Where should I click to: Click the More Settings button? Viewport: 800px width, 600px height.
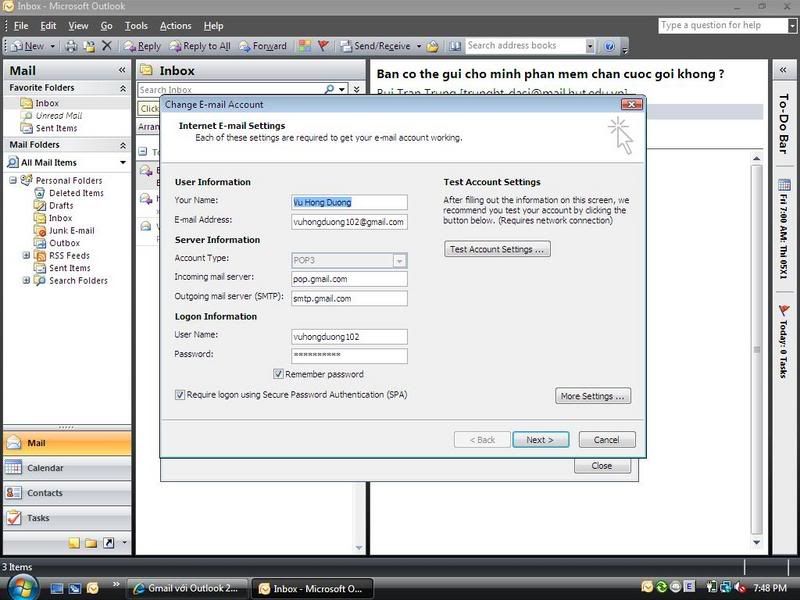[593, 396]
